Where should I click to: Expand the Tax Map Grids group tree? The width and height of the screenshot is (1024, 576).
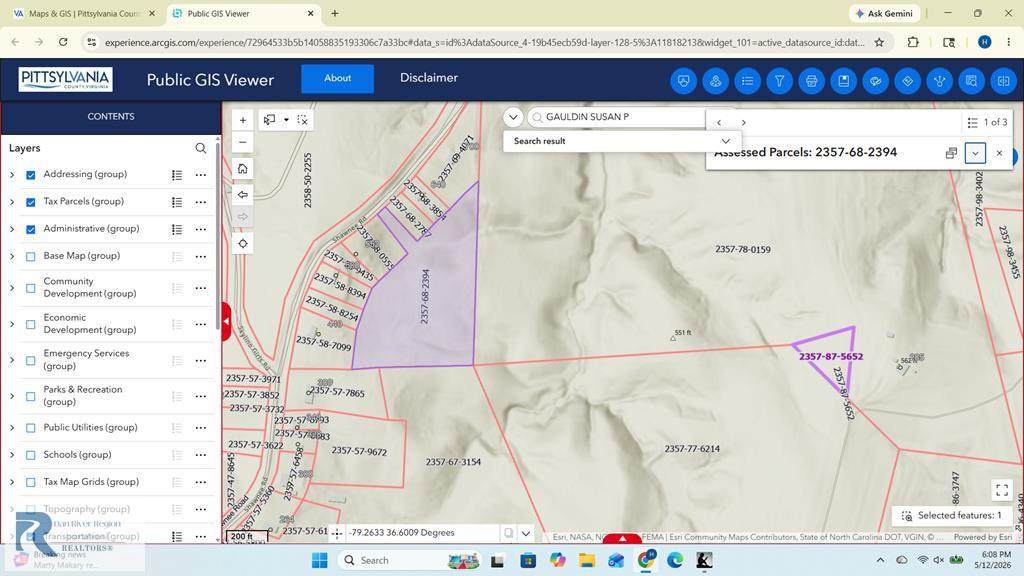(x=12, y=483)
